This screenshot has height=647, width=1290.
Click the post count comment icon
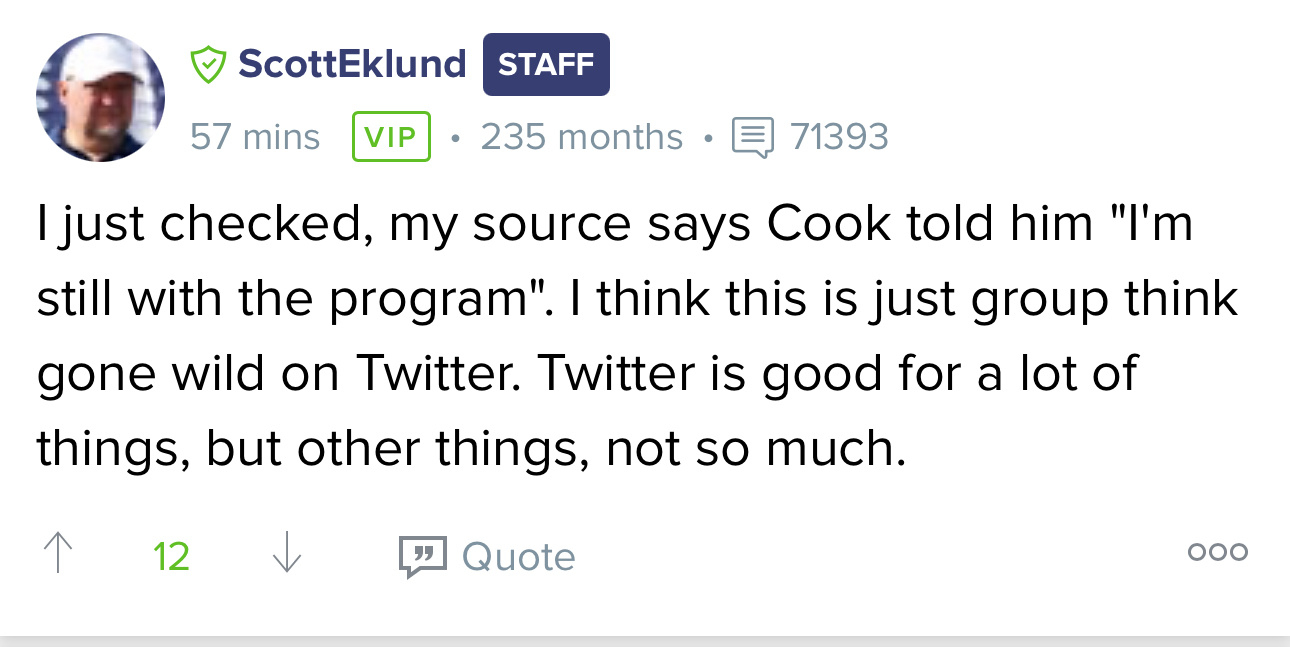(753, 137)
